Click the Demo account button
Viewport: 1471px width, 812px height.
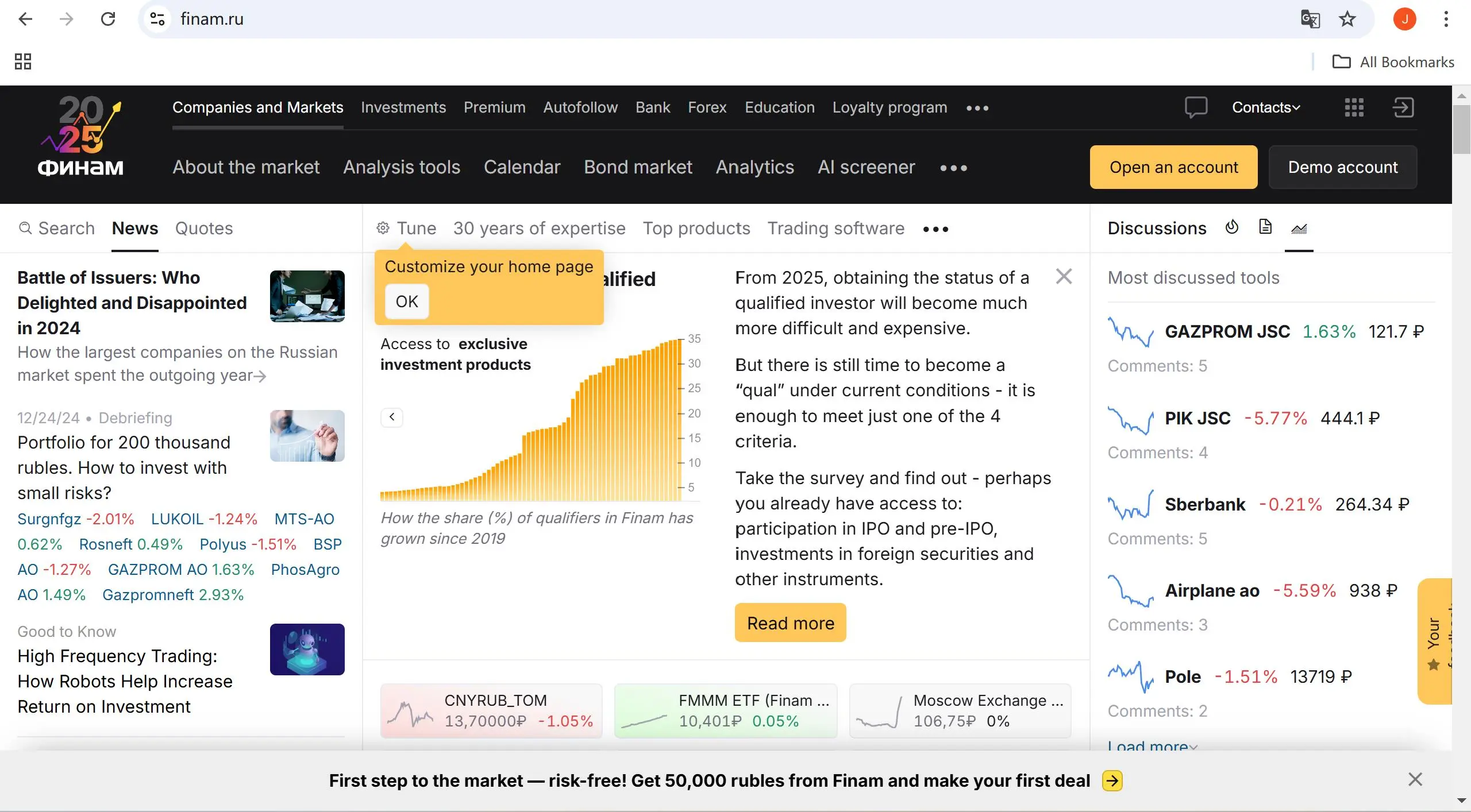point(1343,167)
